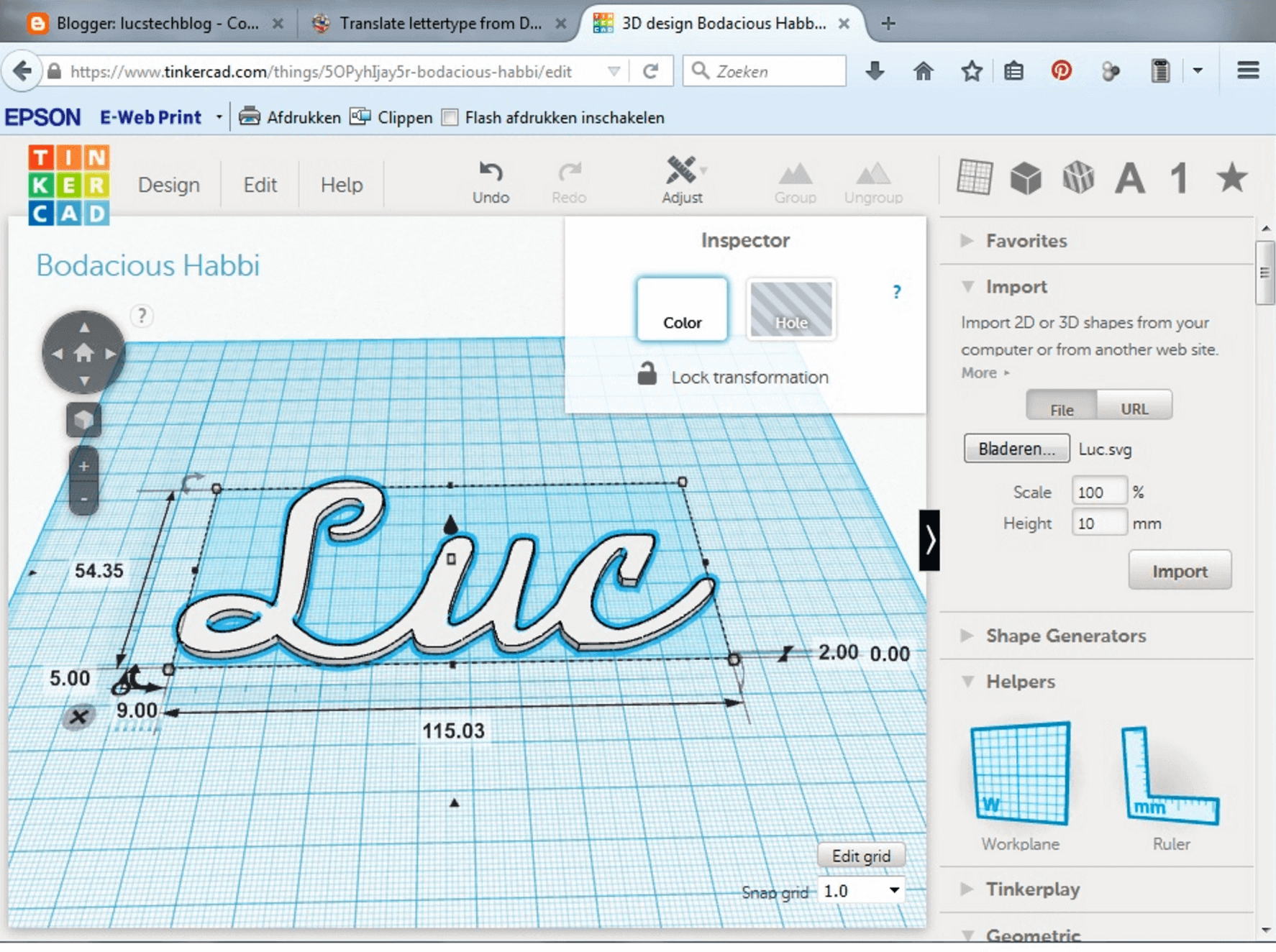Open the E-Web Print dropdown arrow

219,117
